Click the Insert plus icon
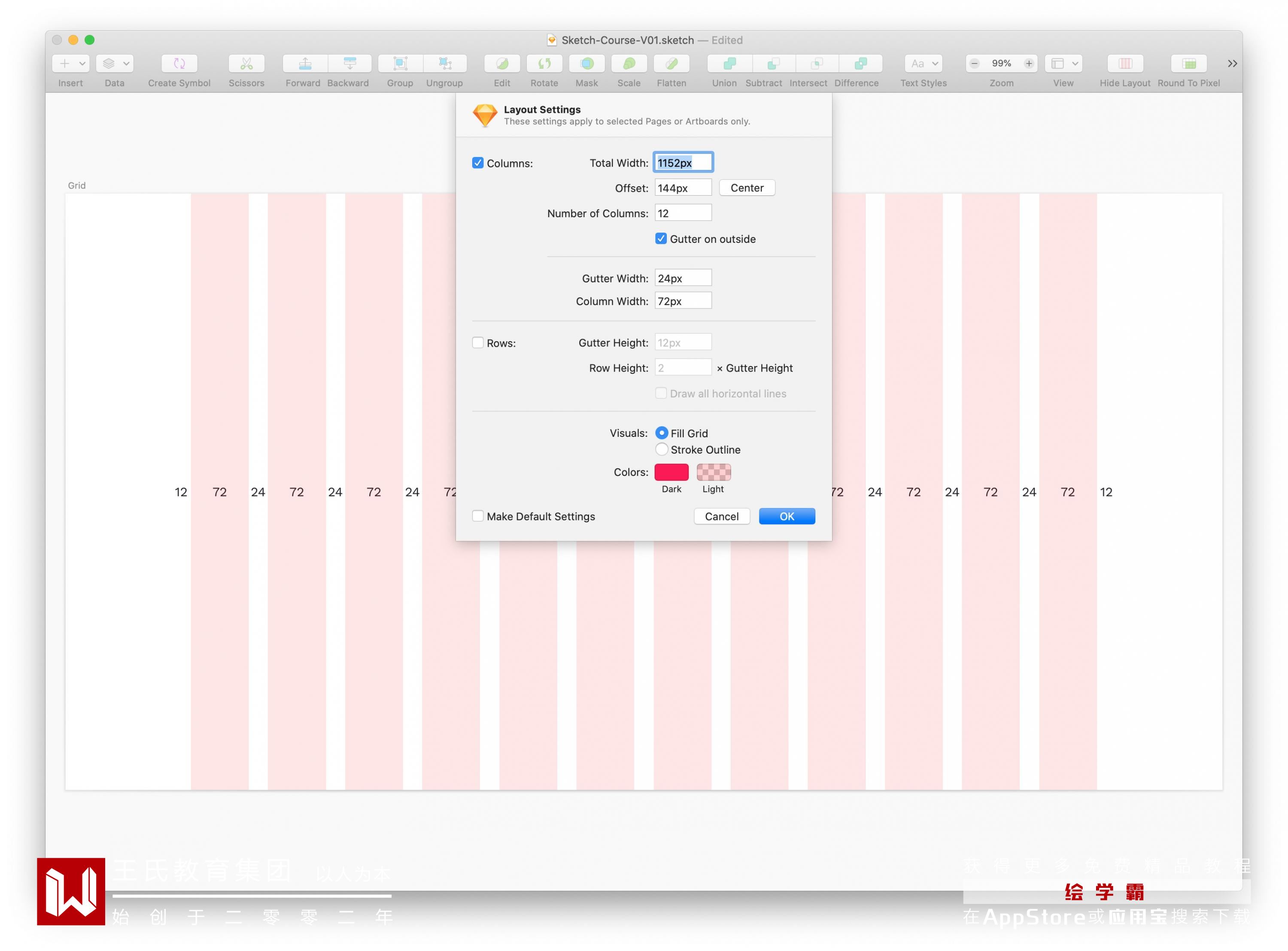 (64, 64)
